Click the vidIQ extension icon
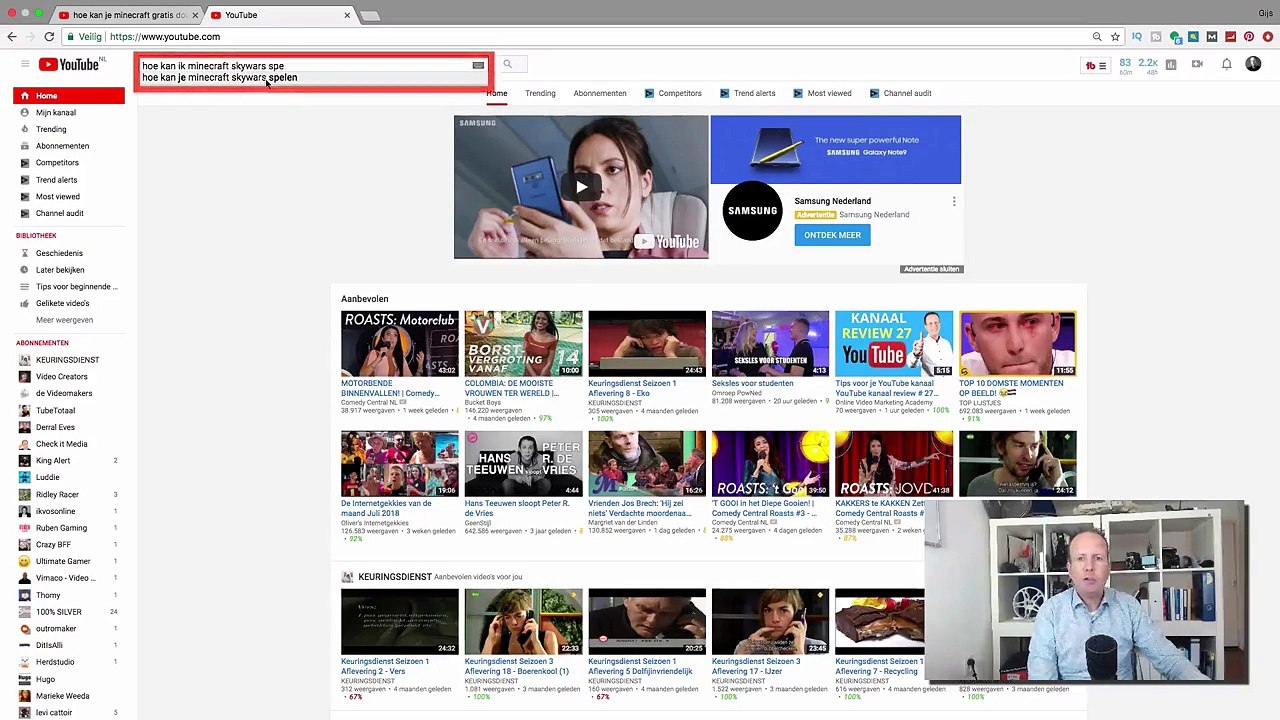The image size is (1280, 720). tap(1136, 37)
